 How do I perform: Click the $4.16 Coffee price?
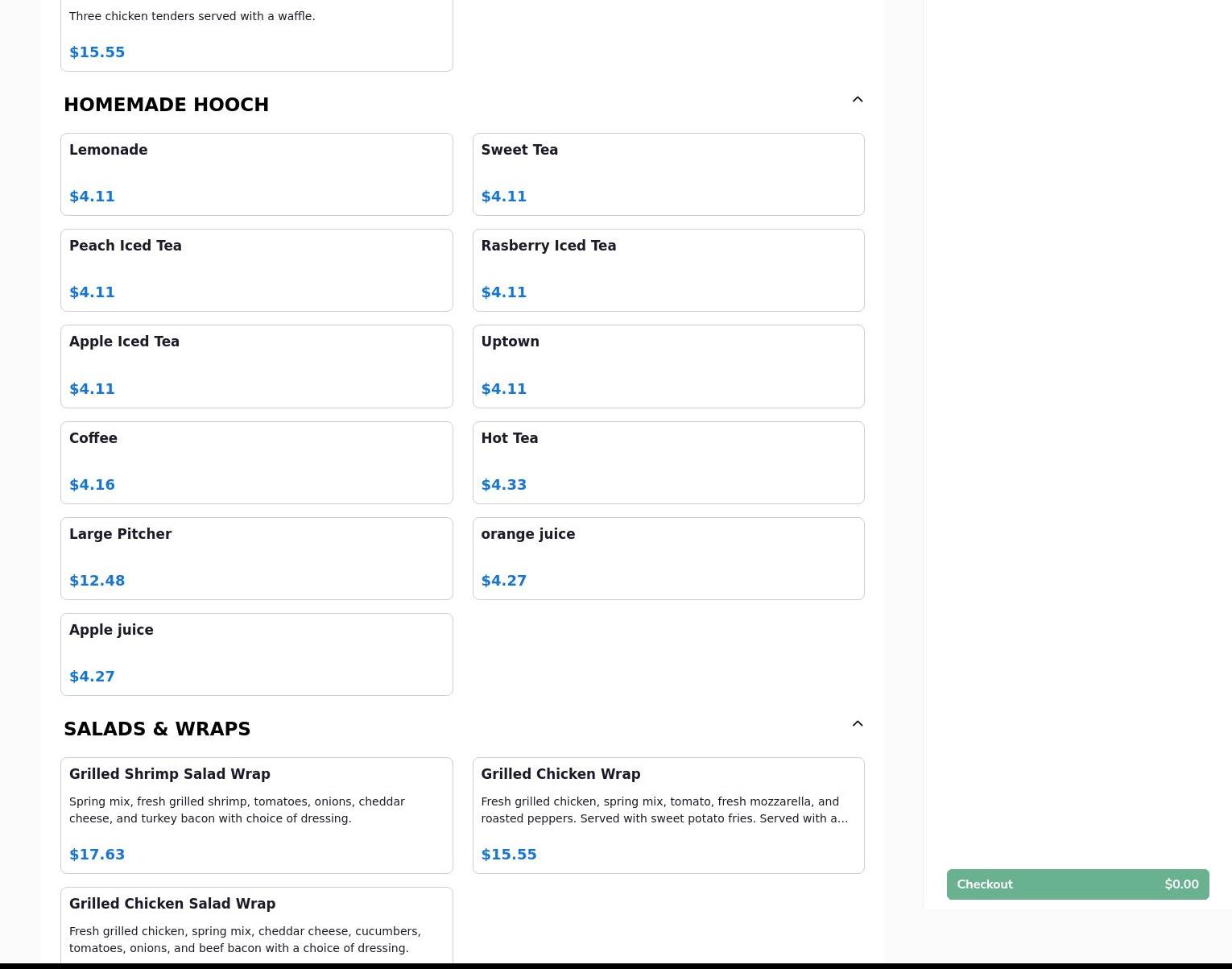(x=93, y=485)
